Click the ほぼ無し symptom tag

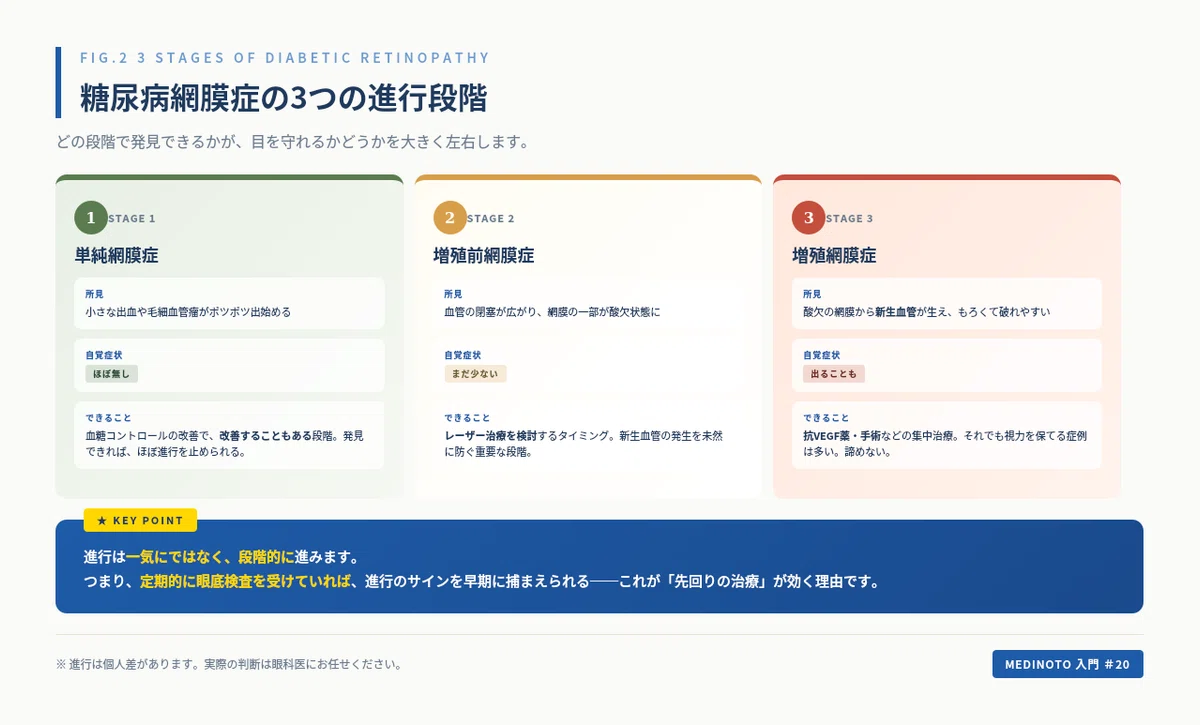tap(111, 374)
